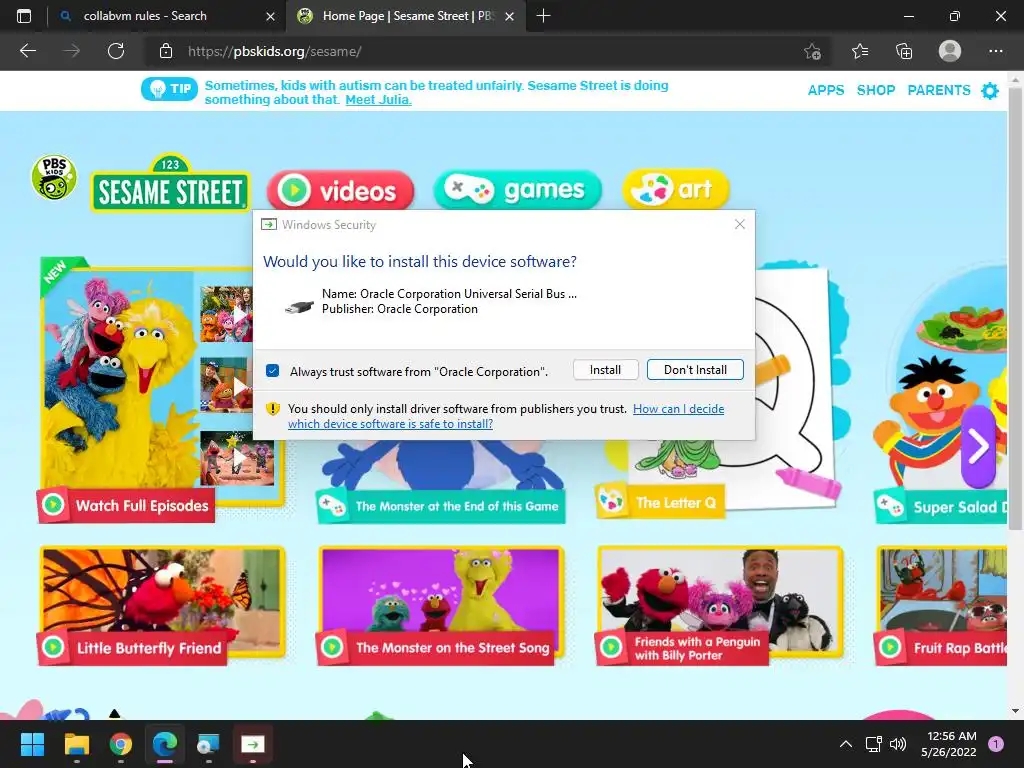Viewport: 1024px width, 768px height.
Task: Reload the Sesame Street page
Action: click(116, 51)
